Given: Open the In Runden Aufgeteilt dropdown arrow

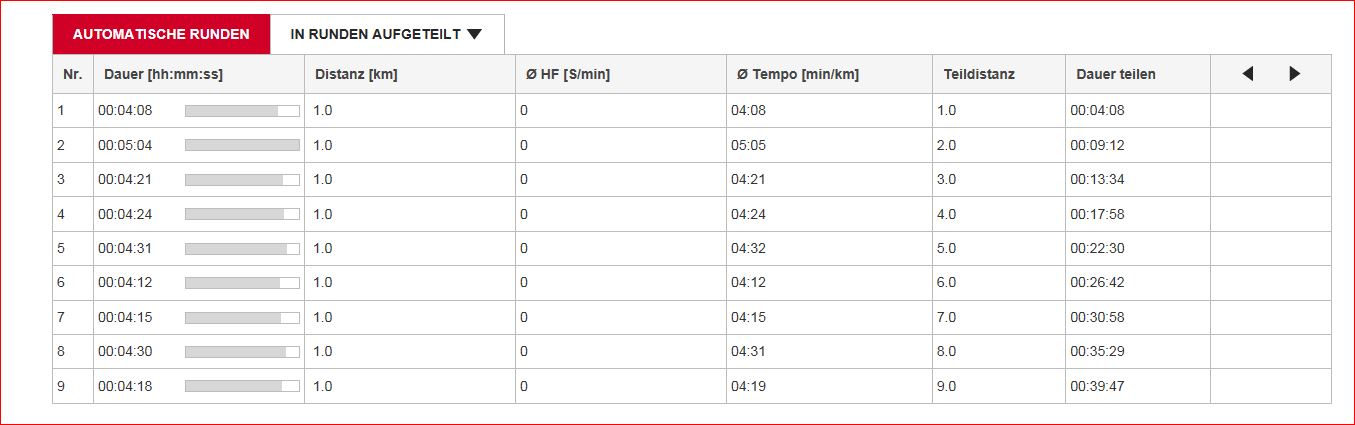Looking at the screenshot, I should tap(474, 34).
